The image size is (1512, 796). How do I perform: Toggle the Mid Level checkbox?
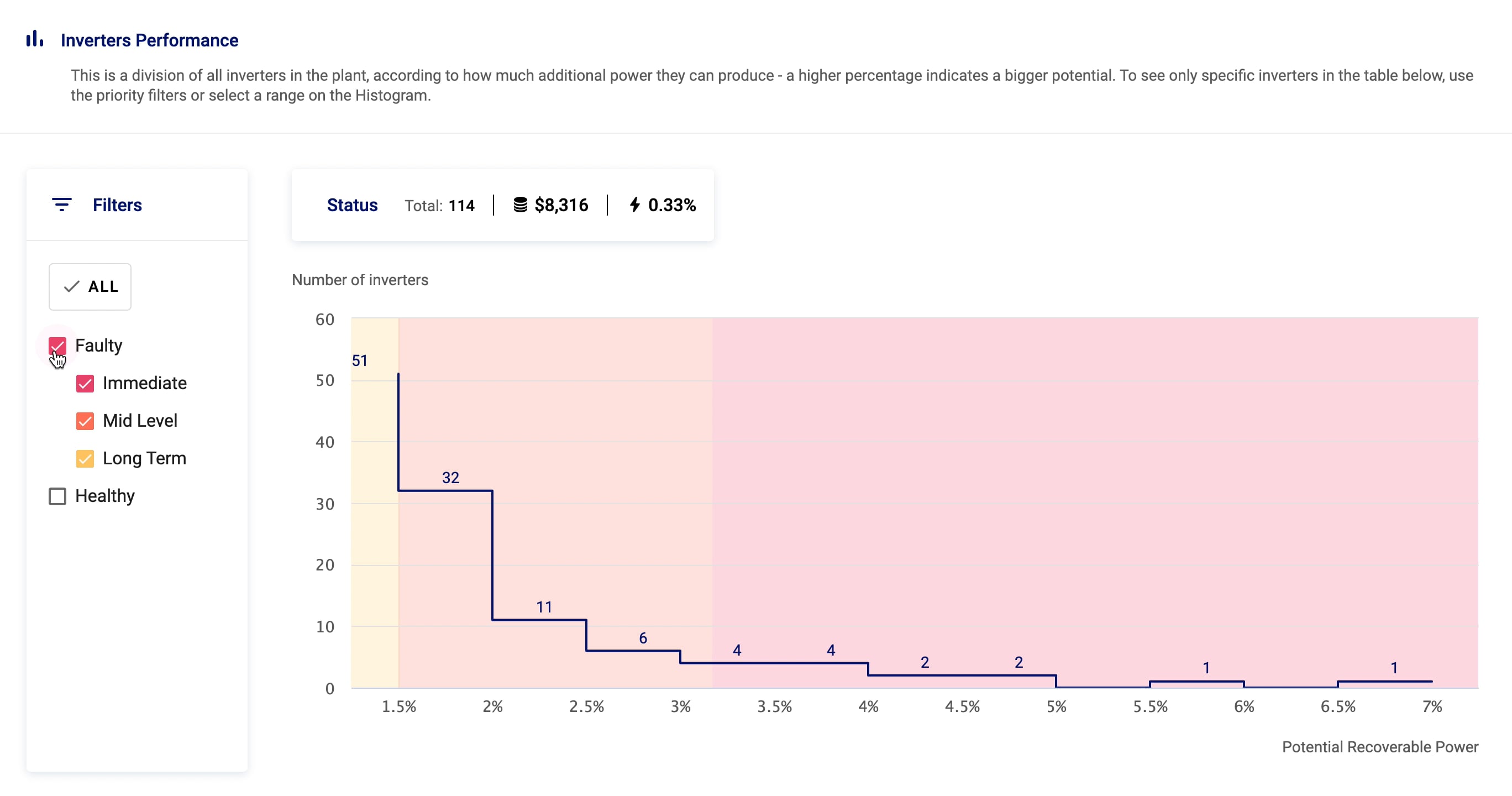click(85, 421)
